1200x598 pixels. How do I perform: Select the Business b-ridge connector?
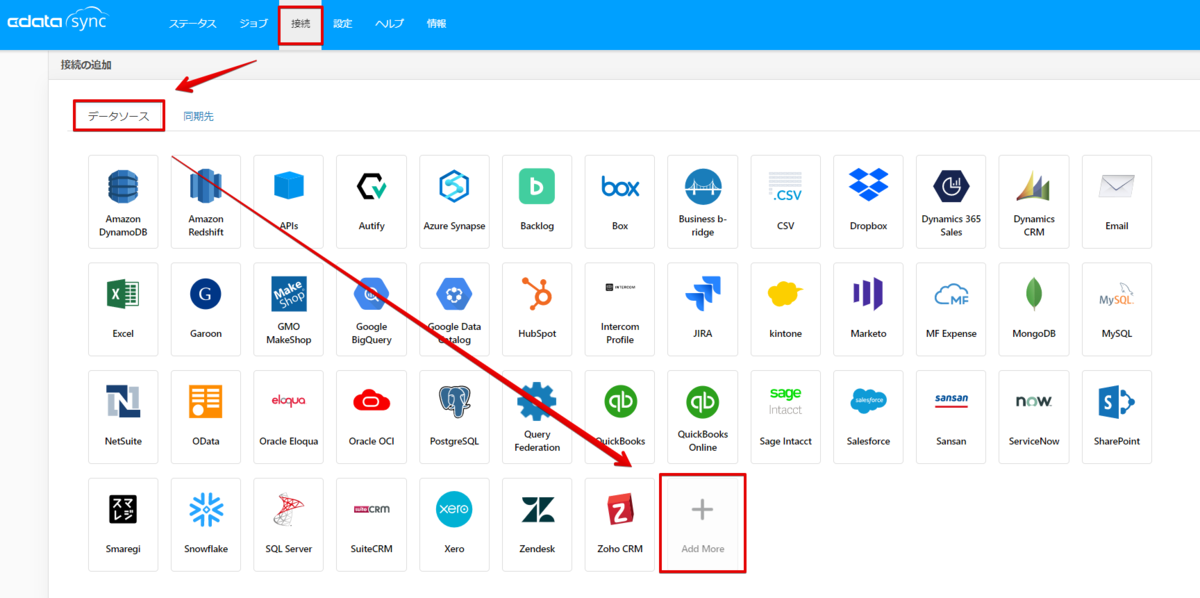(703, 202)
